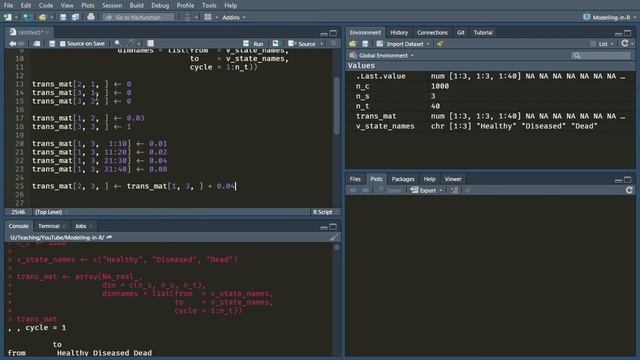This screenshot has width=640, height=360.
Task: Click the Find/Replace magnifier icon
Action: click(x=118, y=43)
